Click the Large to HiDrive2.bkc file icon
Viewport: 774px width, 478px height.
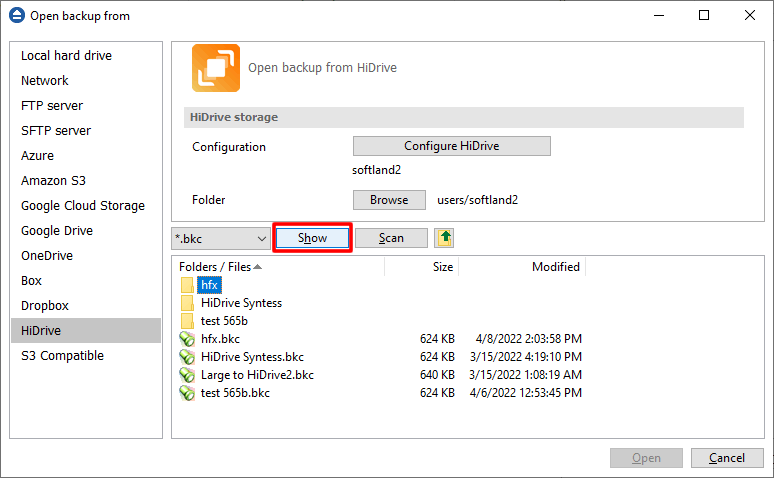click(187, 375)
